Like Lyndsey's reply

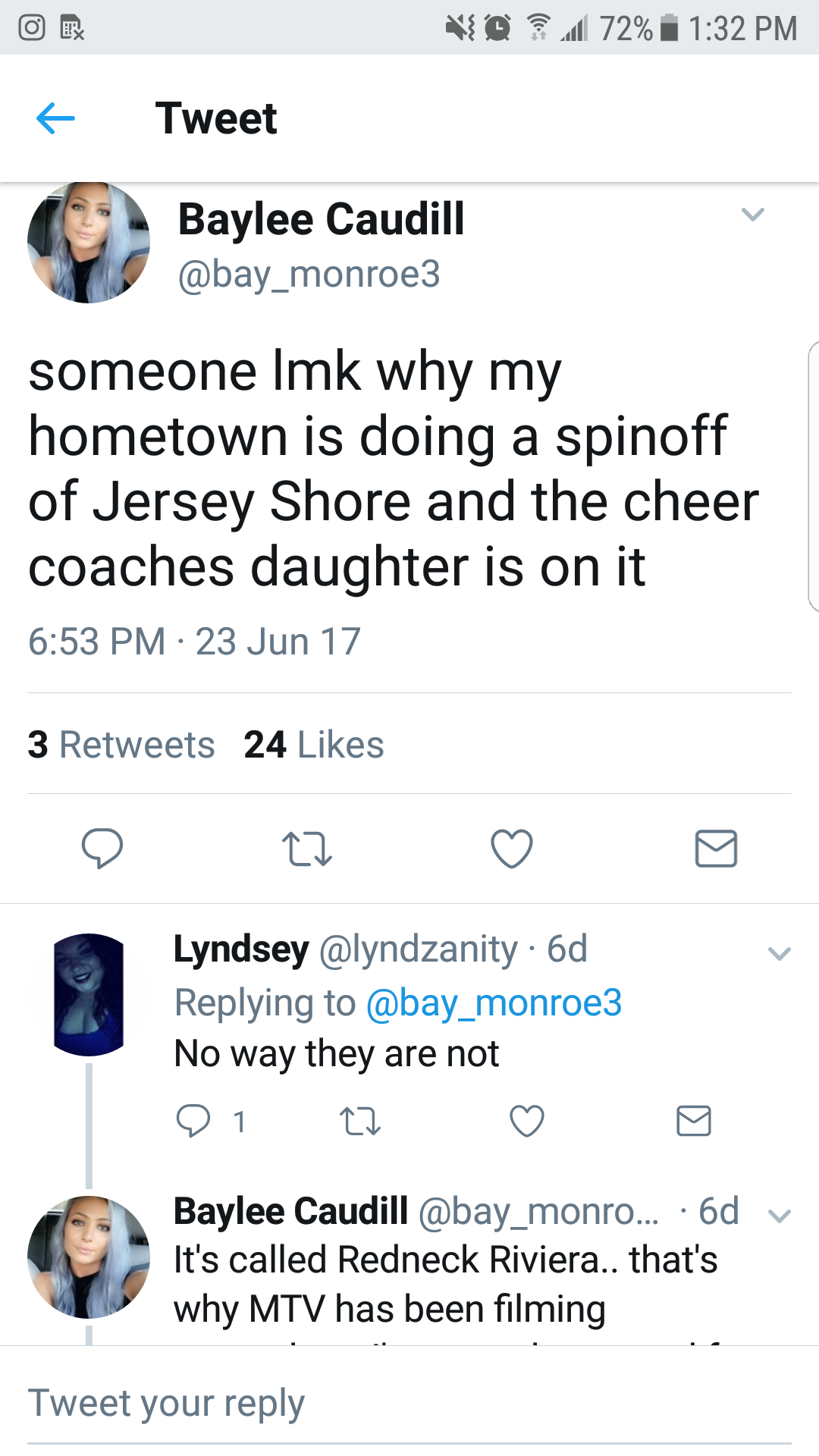pos(527,1121)
